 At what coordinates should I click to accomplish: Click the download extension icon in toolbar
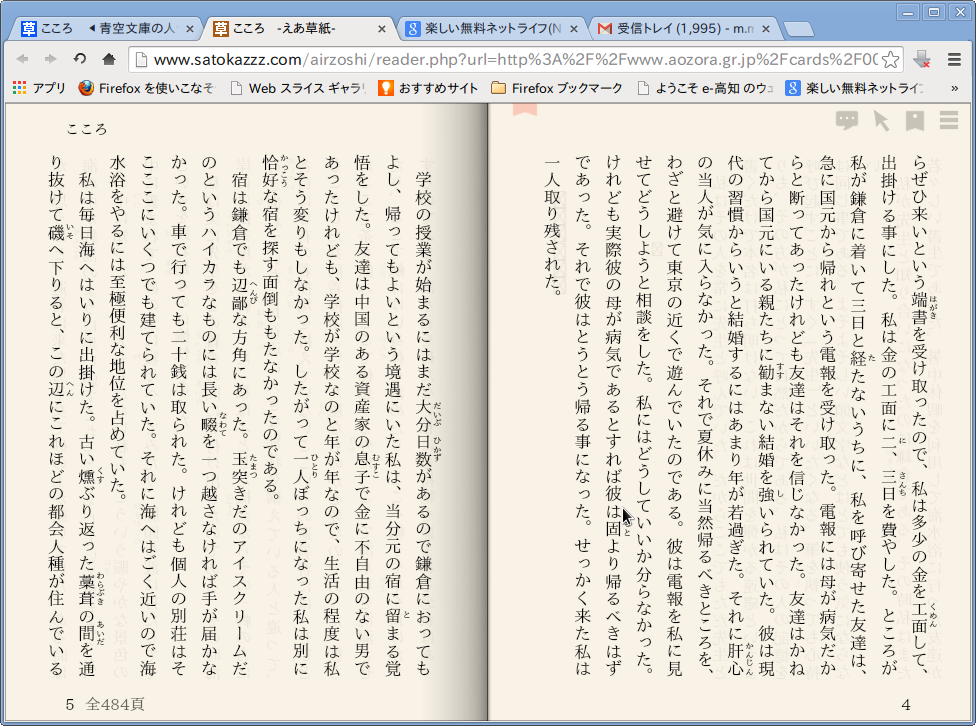tap(922, 59)
